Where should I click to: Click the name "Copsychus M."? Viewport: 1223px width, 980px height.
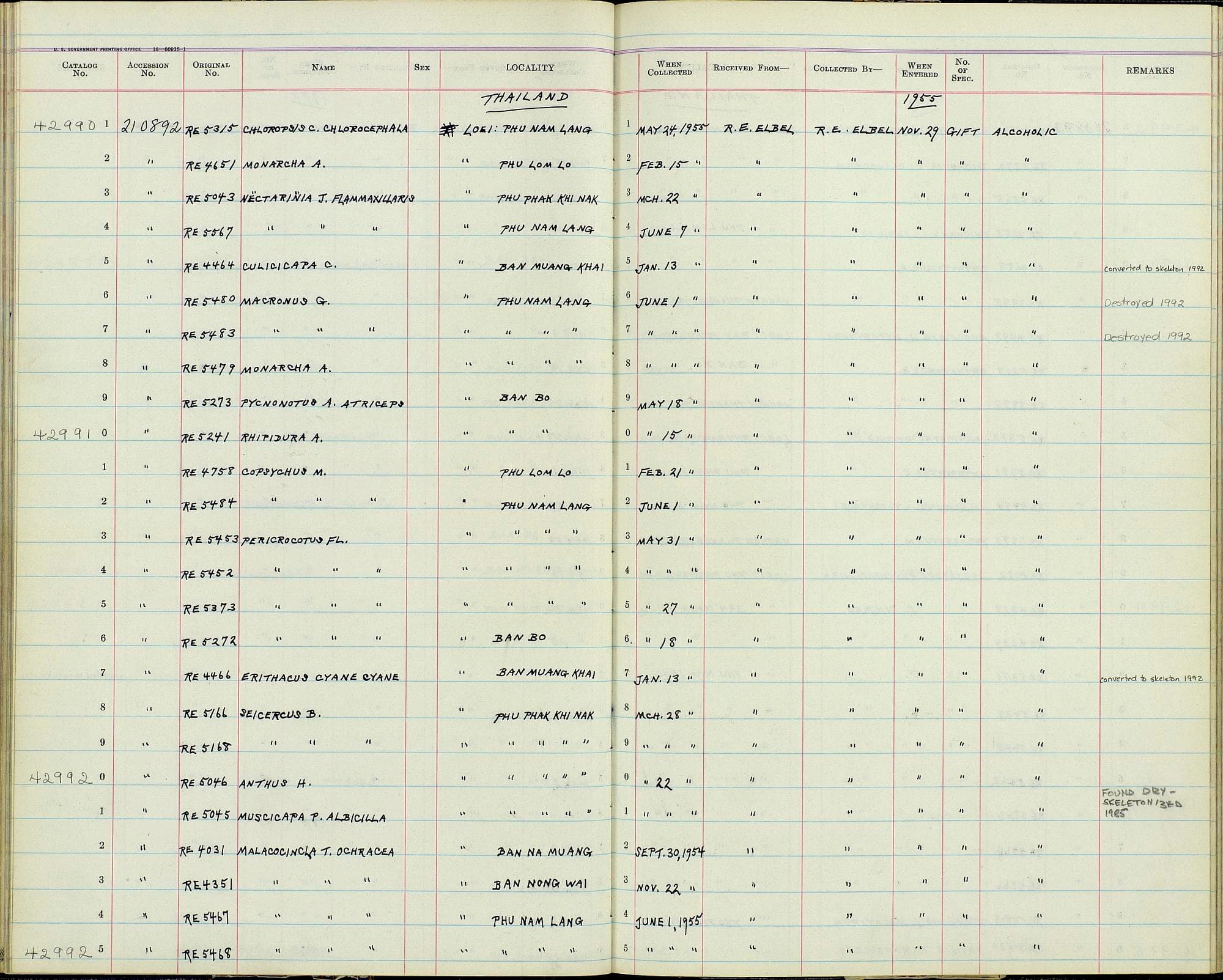pos(283,472)
